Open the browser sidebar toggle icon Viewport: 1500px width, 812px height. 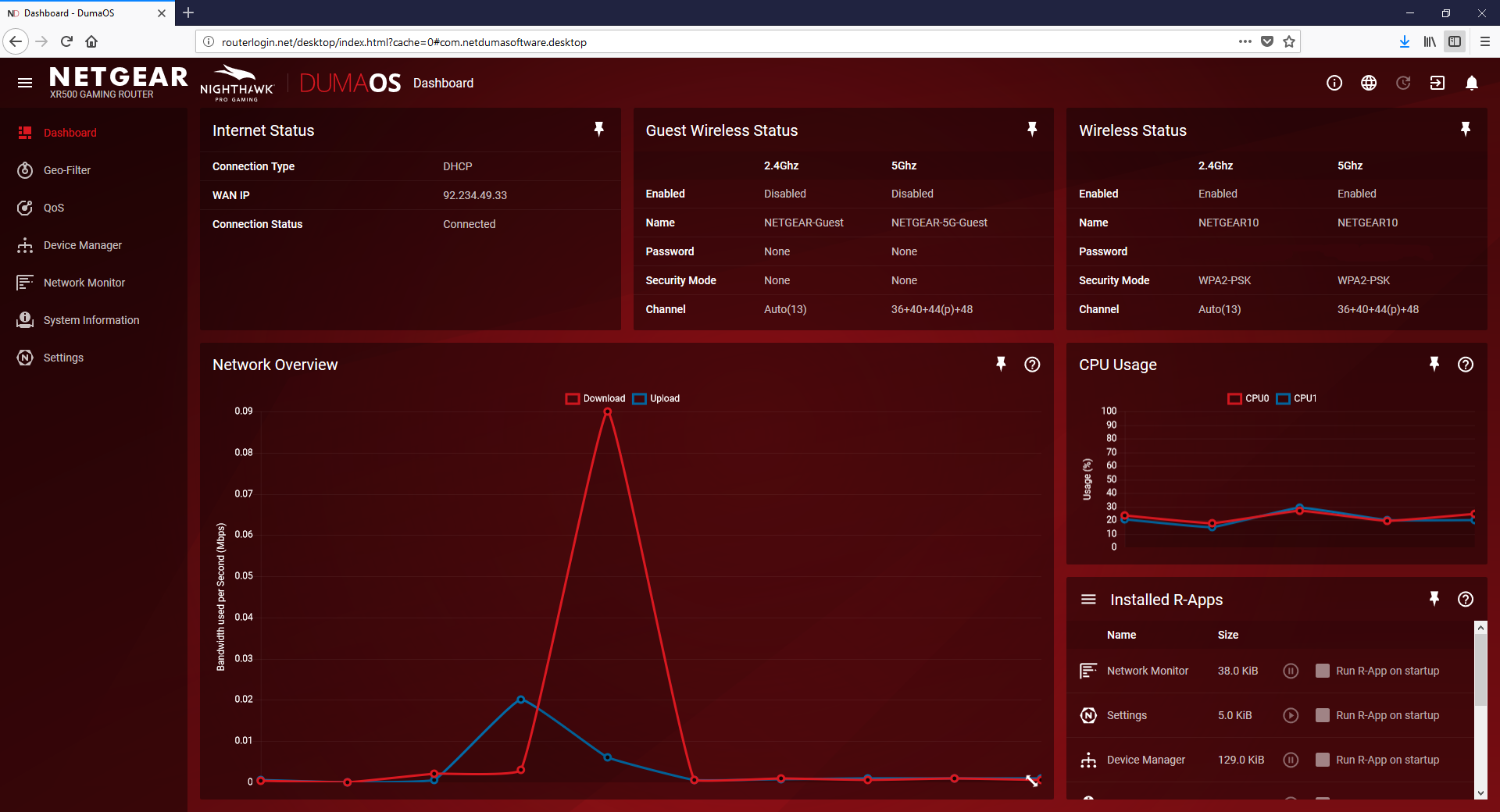[1455, 41]
